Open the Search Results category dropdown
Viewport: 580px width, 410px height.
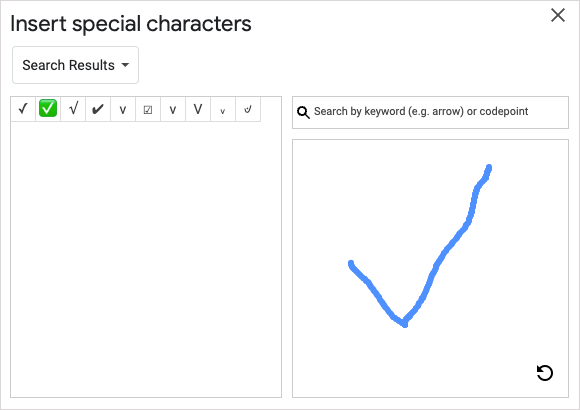tap(75, 65)
